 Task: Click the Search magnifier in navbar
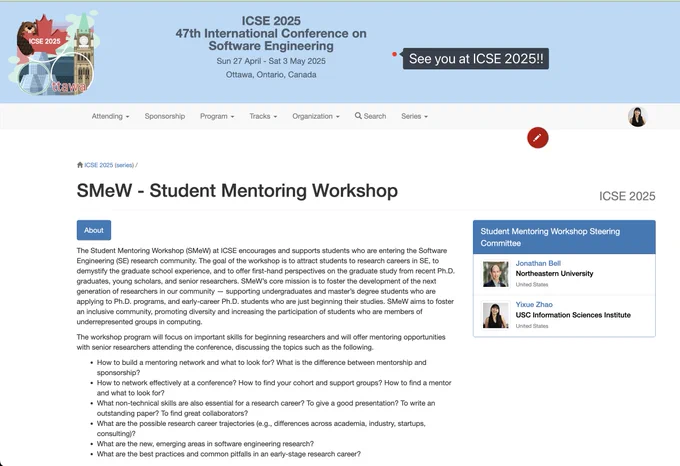[x=370, y=116]
